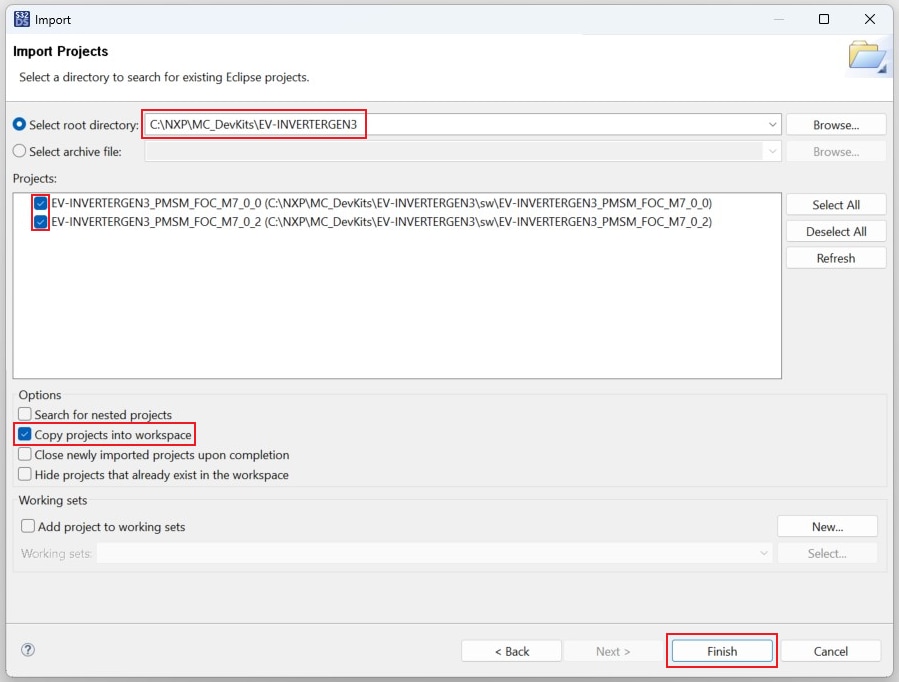Click the root directory path input field
The height and width of the screenshot is (682, 899).
450,125
